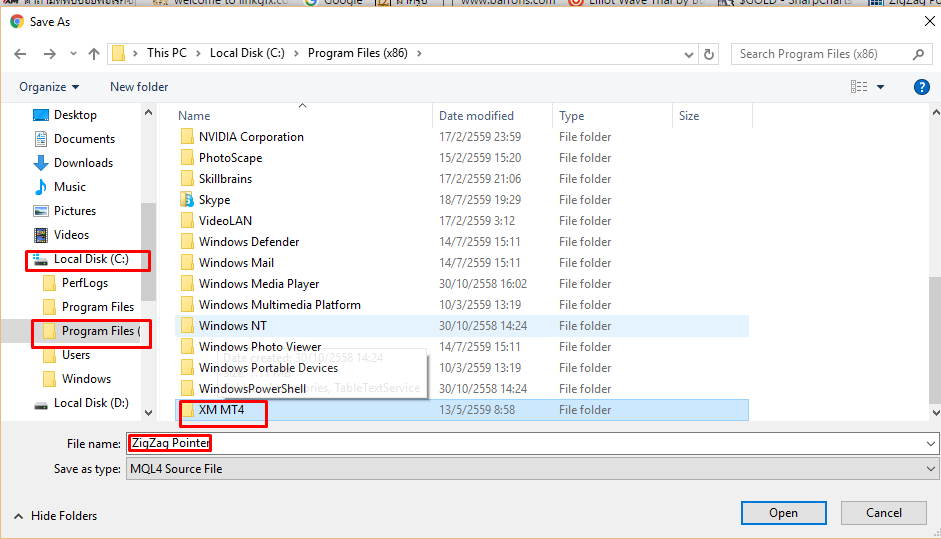
Task: Click the file list scroll-up arrow
Action: coord(936,112)
